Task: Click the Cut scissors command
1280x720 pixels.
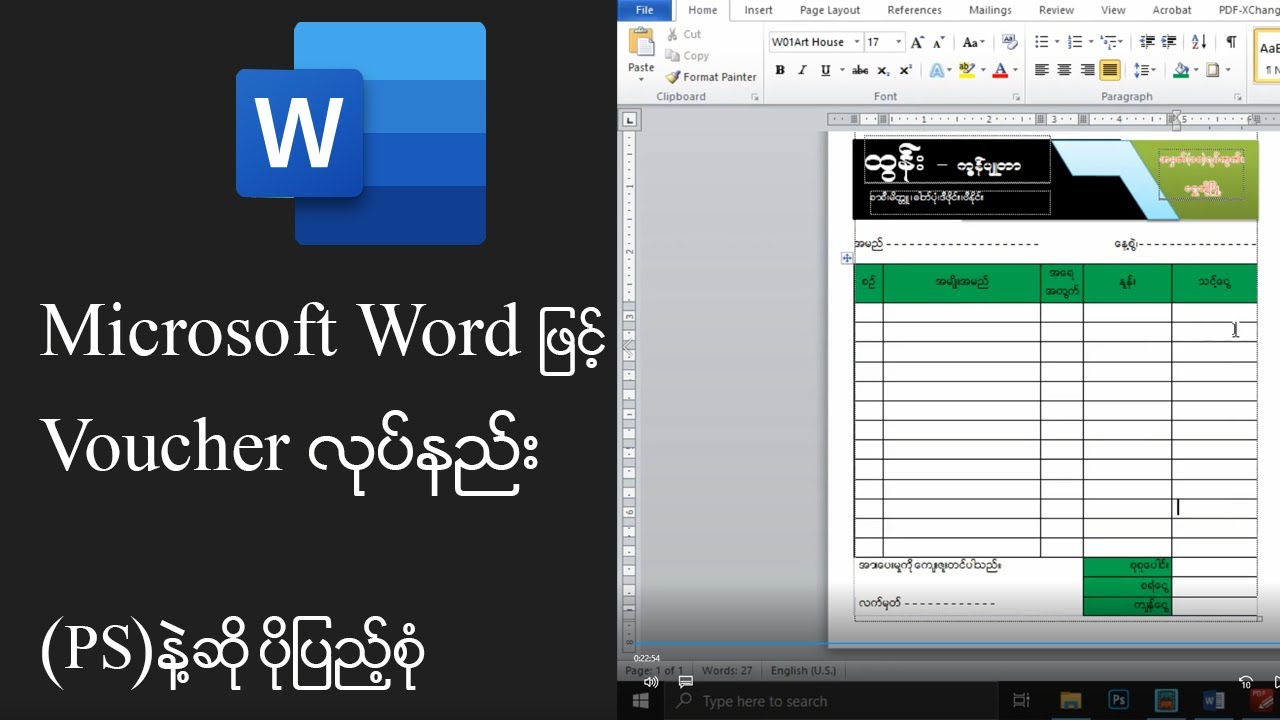Action: (684, 34)
